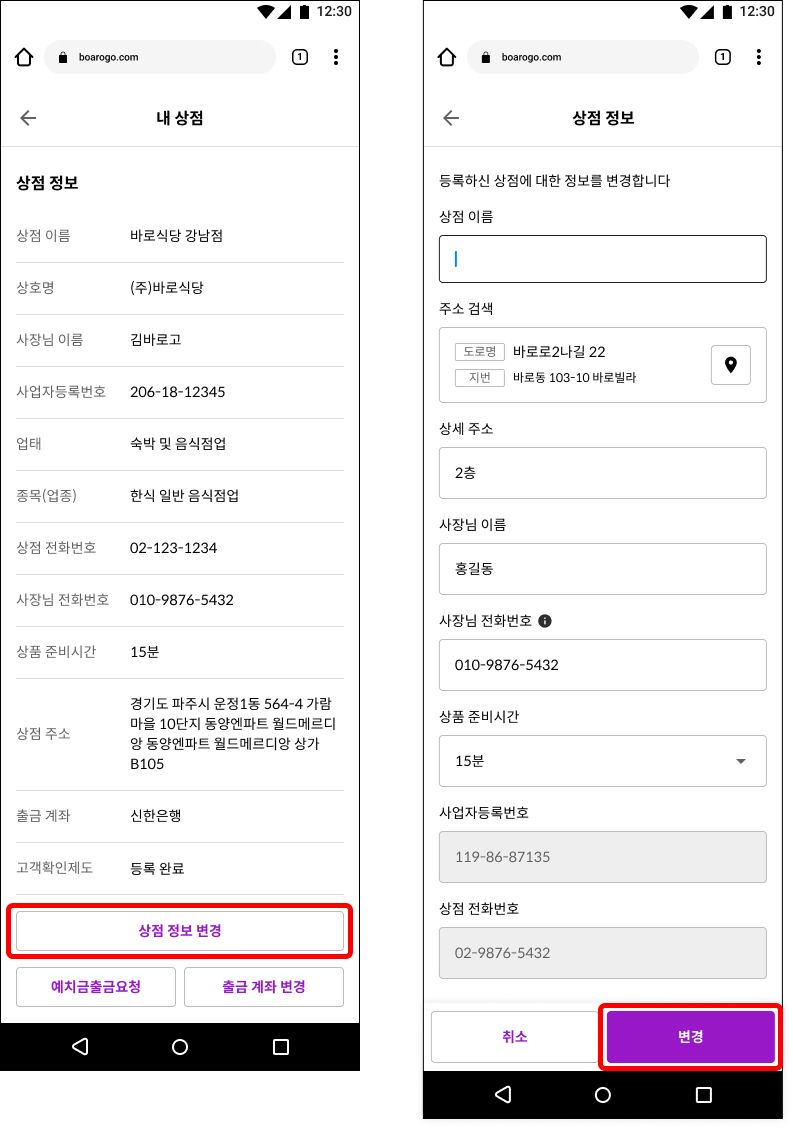Click the 사장님 이름 field containing 홍길동

(603, 569)
